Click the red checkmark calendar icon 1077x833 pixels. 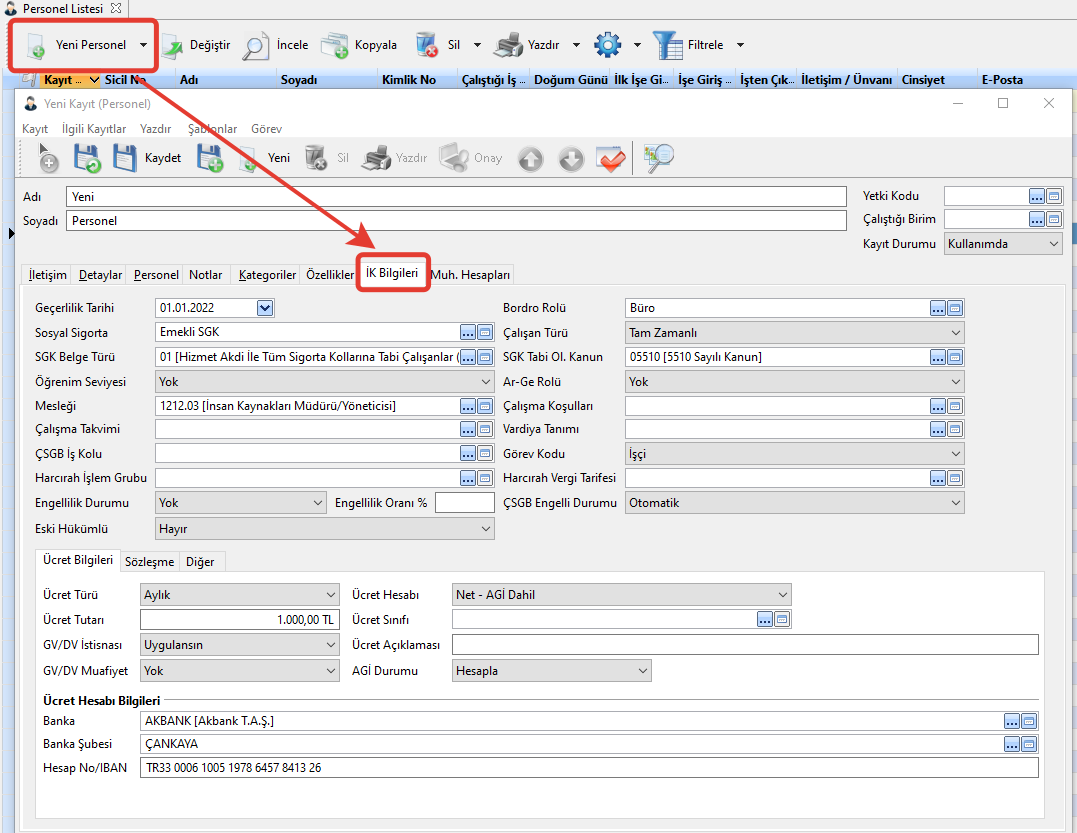pos(610,158)
